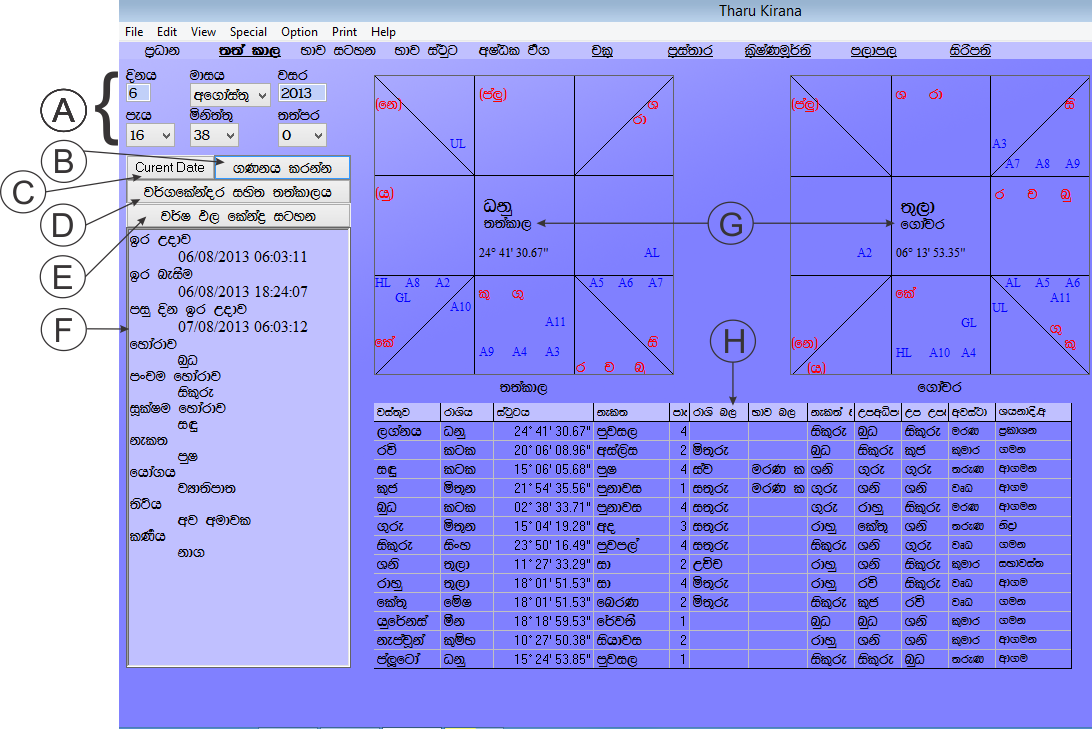Select the cell 02° 38' 33.71"
1092x729 pixels.
pyautogui.click(x=543, y=508)
